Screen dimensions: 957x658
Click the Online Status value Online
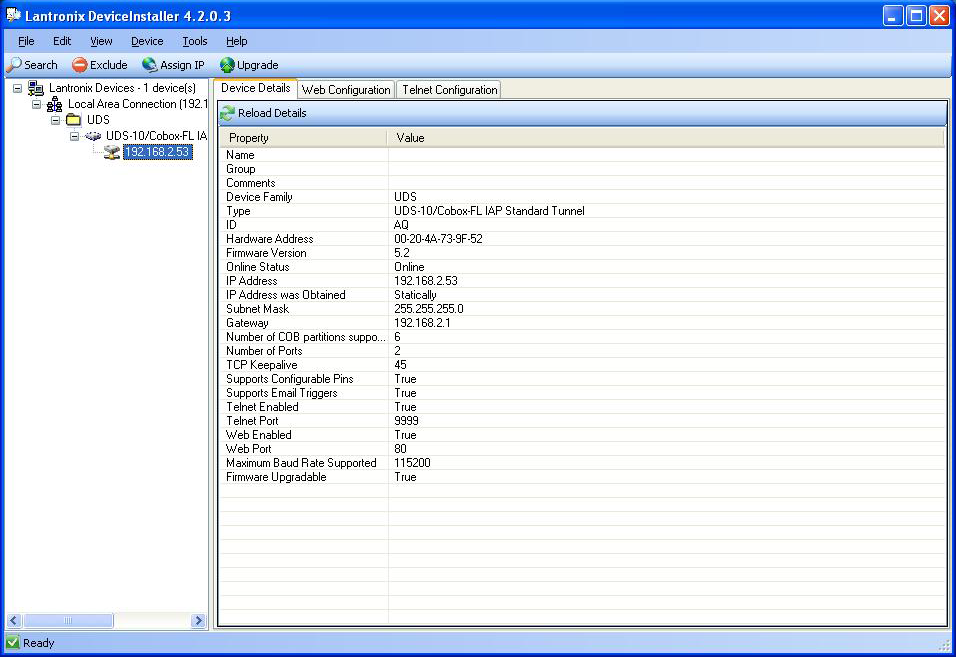[x=409, y=267]
